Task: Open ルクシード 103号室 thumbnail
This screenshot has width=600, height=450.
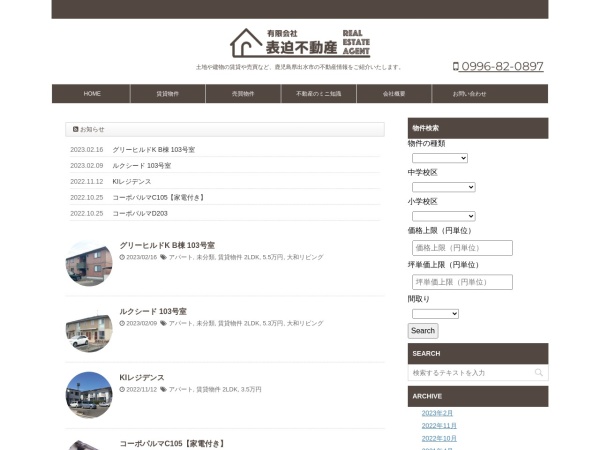Action: pos(89,329)
